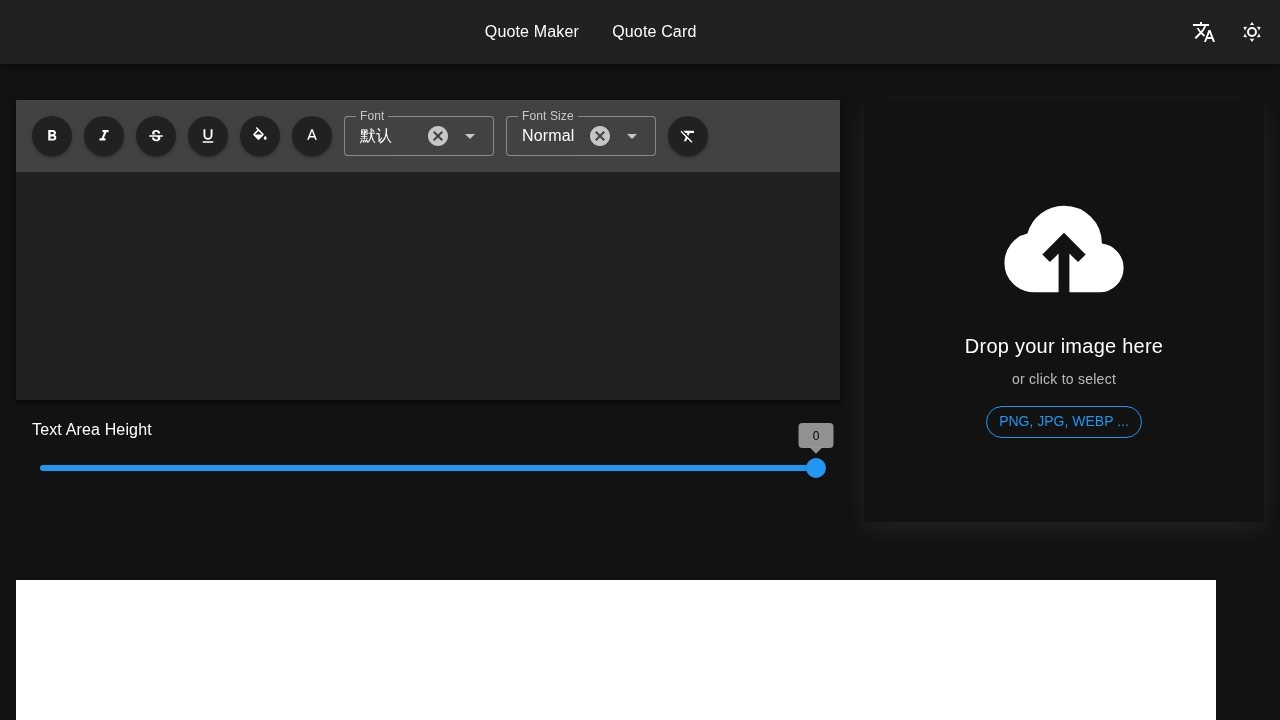Open the Quote Card tab
Screen dimensions: 1280x720
point(654,32)
